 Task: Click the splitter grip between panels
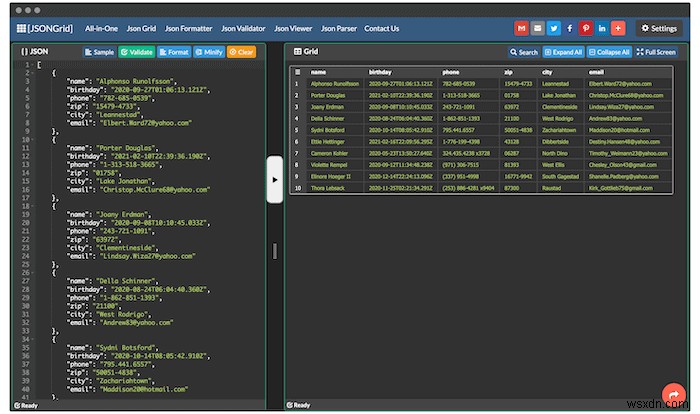[275, 251]
